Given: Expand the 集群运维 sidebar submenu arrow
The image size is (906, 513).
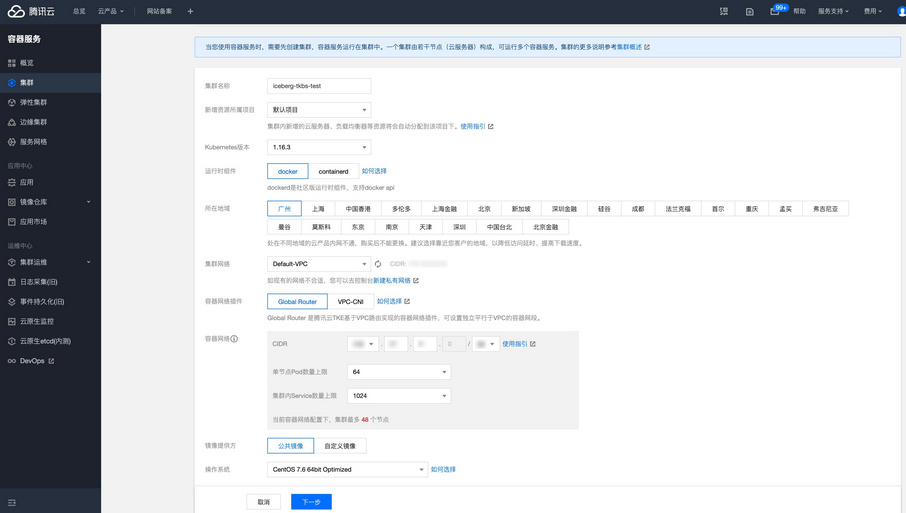Looking at the screenshot, I should (x=88, y=262).
